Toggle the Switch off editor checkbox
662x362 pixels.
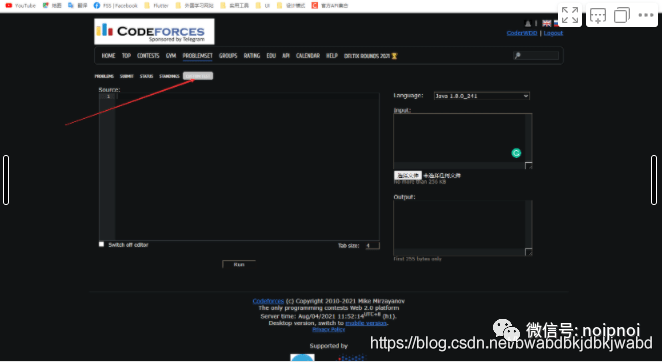pyautogui.click(x=101, y=244)
